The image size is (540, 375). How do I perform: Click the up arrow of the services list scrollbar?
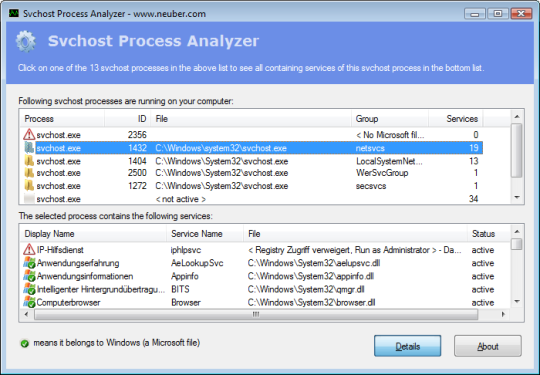point(517,232)
